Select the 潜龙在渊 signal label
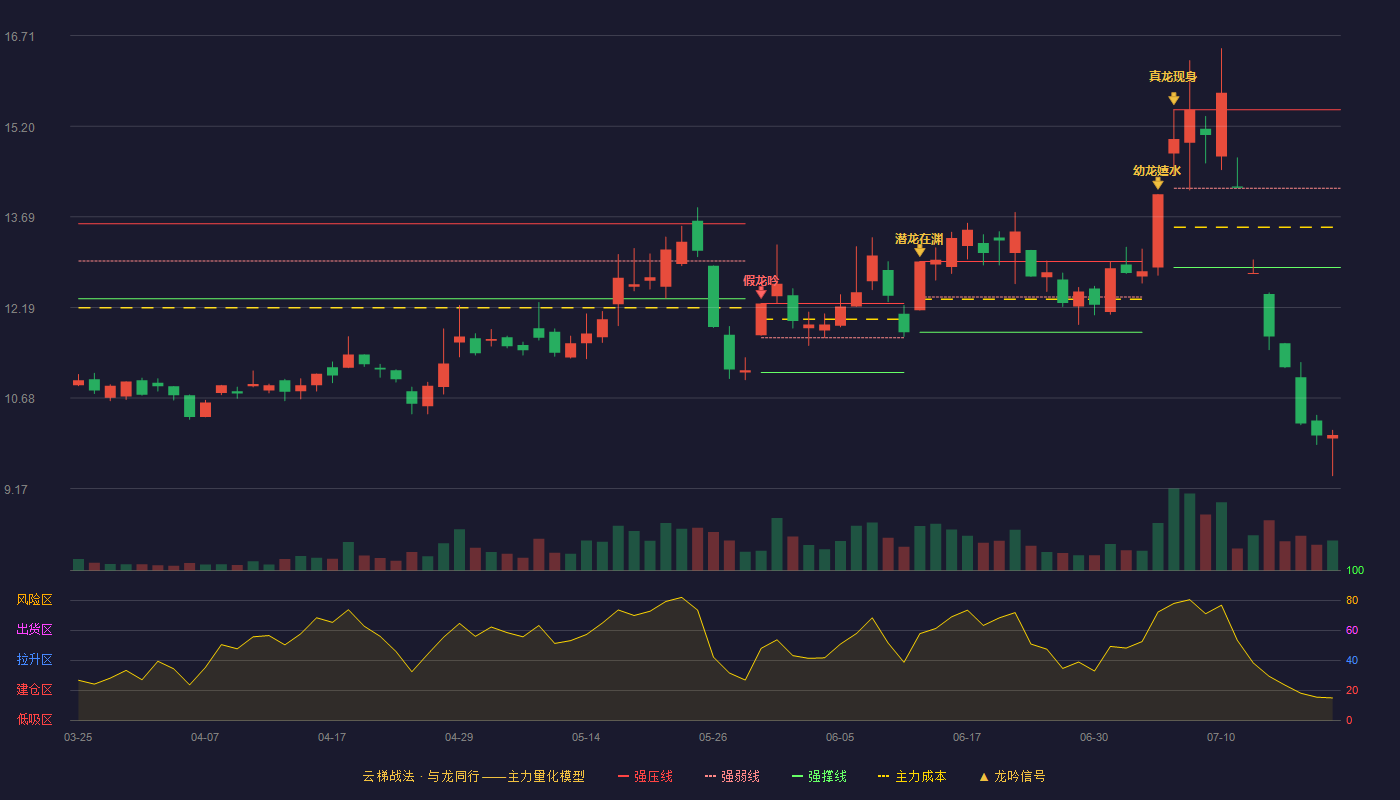The image size is (1400, 800). tap(919, 239)
